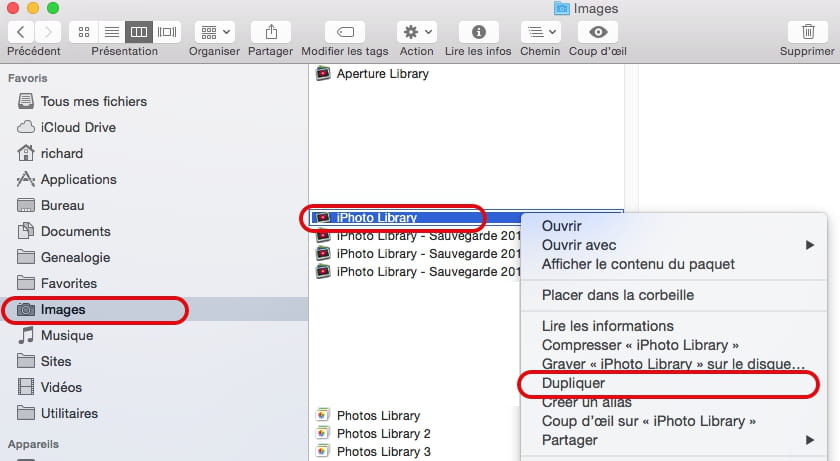Choose Coup d'œil sur « iPhoto Library »

pos(674,421)
